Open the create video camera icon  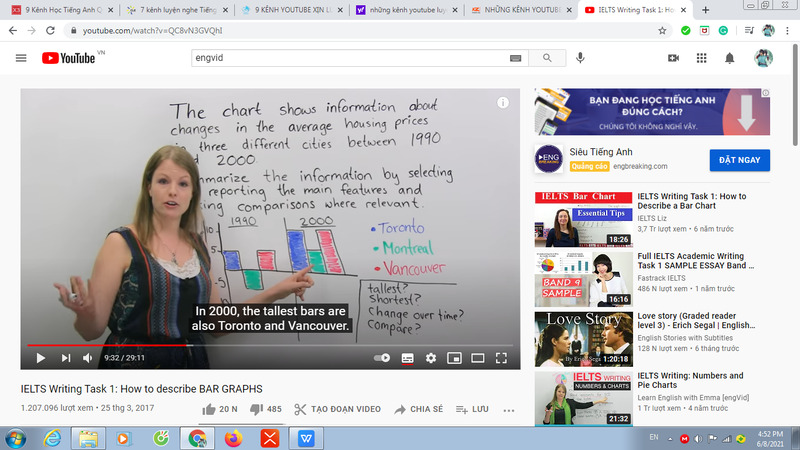pos(673,58)
